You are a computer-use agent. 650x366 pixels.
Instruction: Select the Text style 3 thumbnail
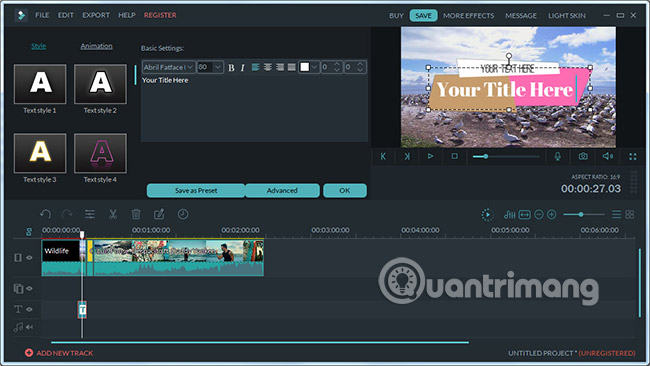40,153
